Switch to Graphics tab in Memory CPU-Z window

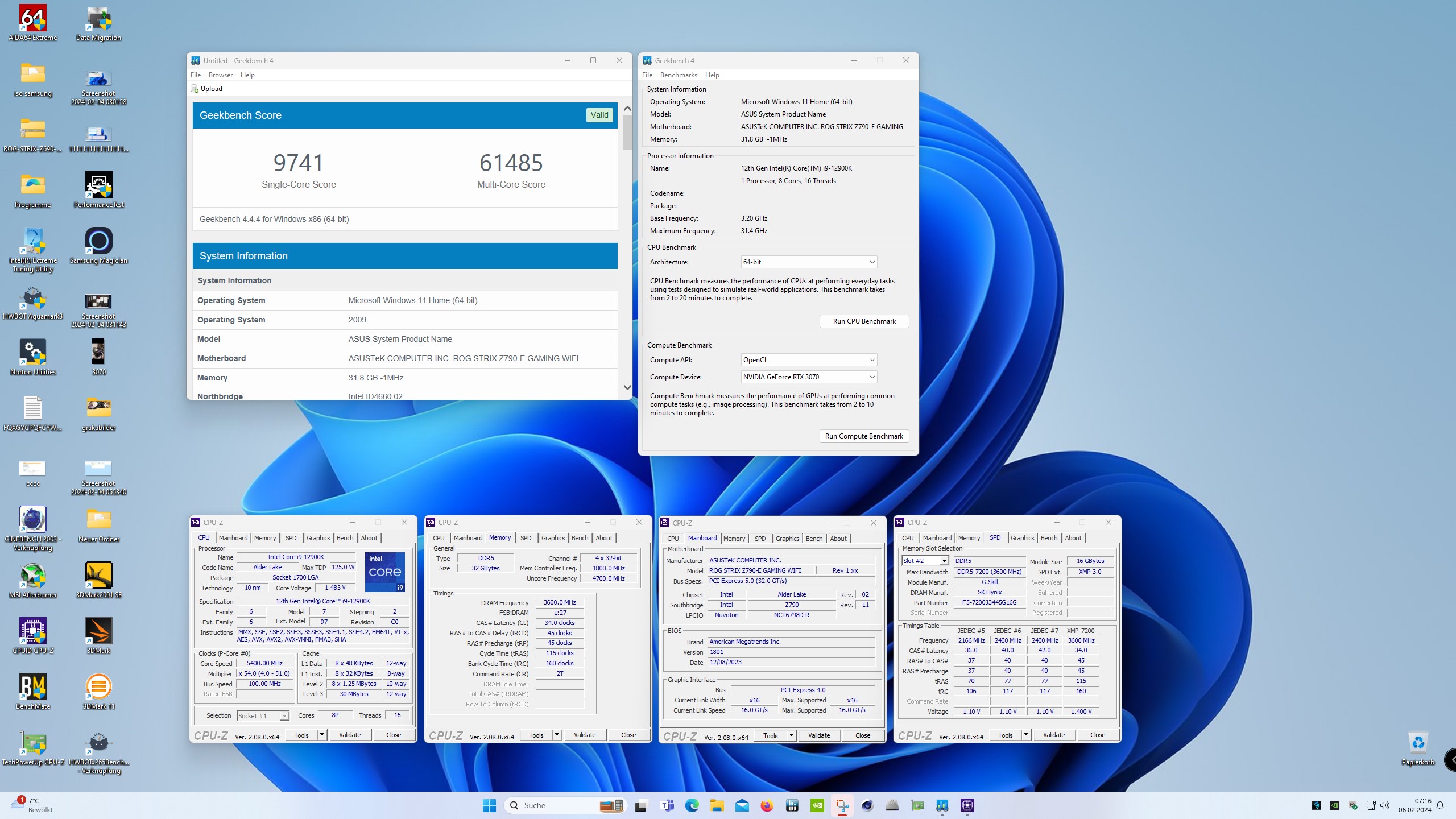click(x=553, y=538)
